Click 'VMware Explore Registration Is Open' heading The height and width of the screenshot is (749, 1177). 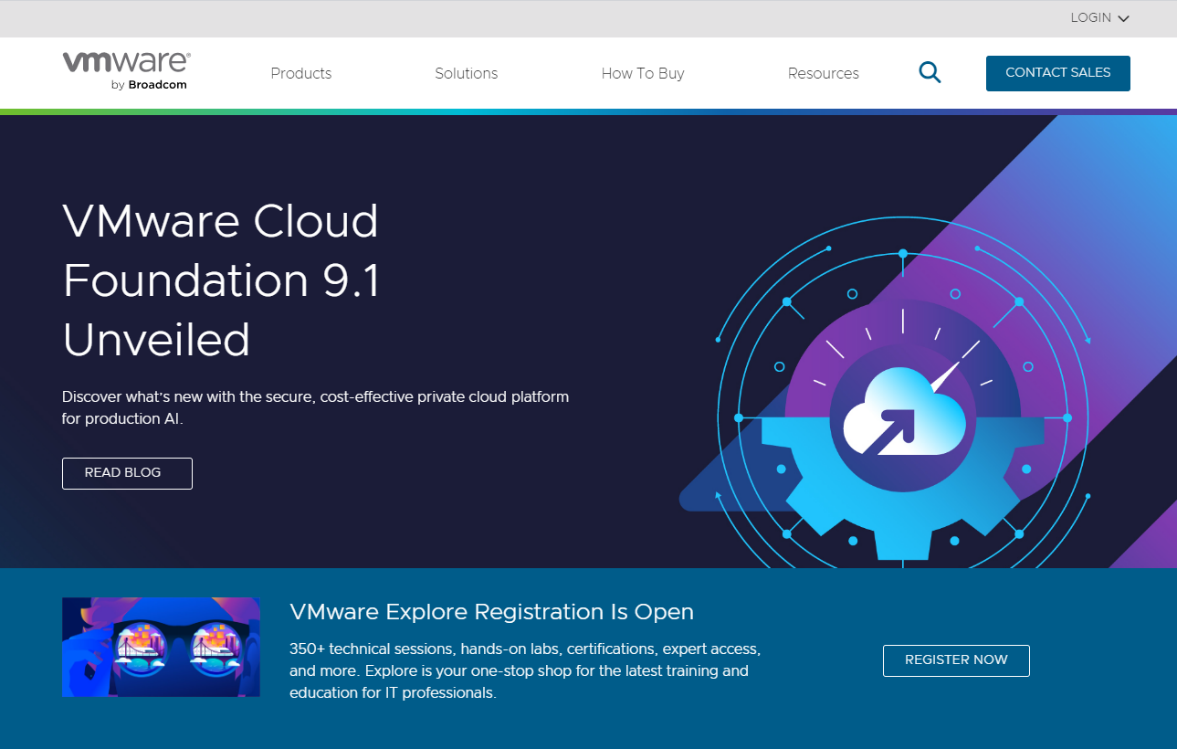492,612
